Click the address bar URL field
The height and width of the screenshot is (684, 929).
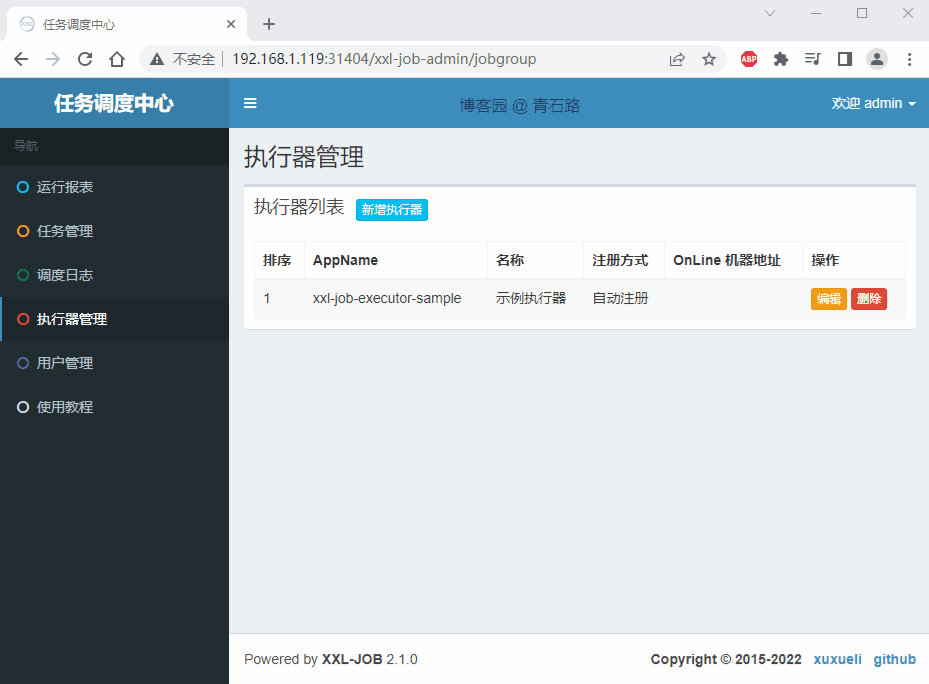point(384,59)
